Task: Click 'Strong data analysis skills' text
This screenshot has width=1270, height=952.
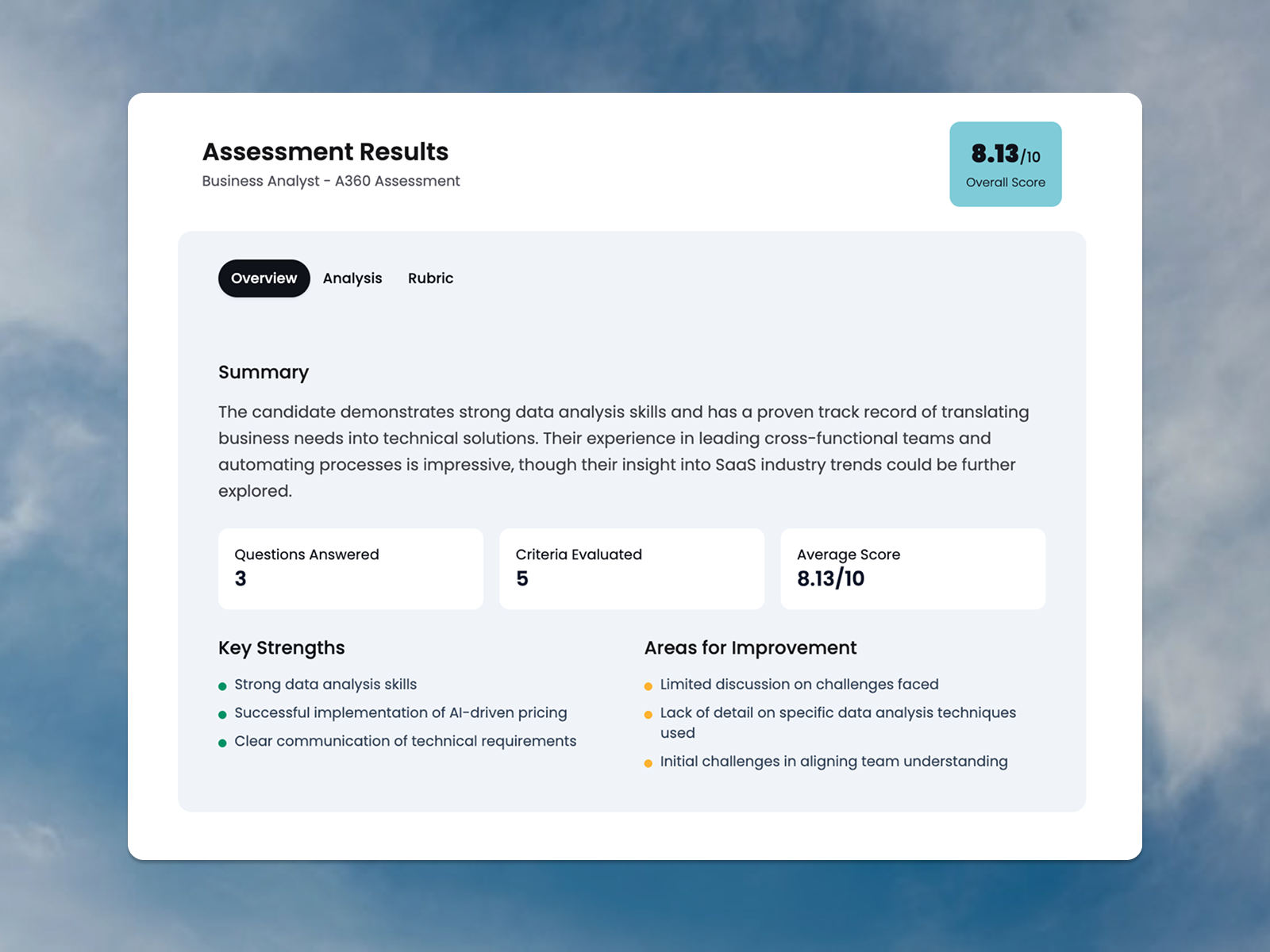Action: click(x=325, y=684)
